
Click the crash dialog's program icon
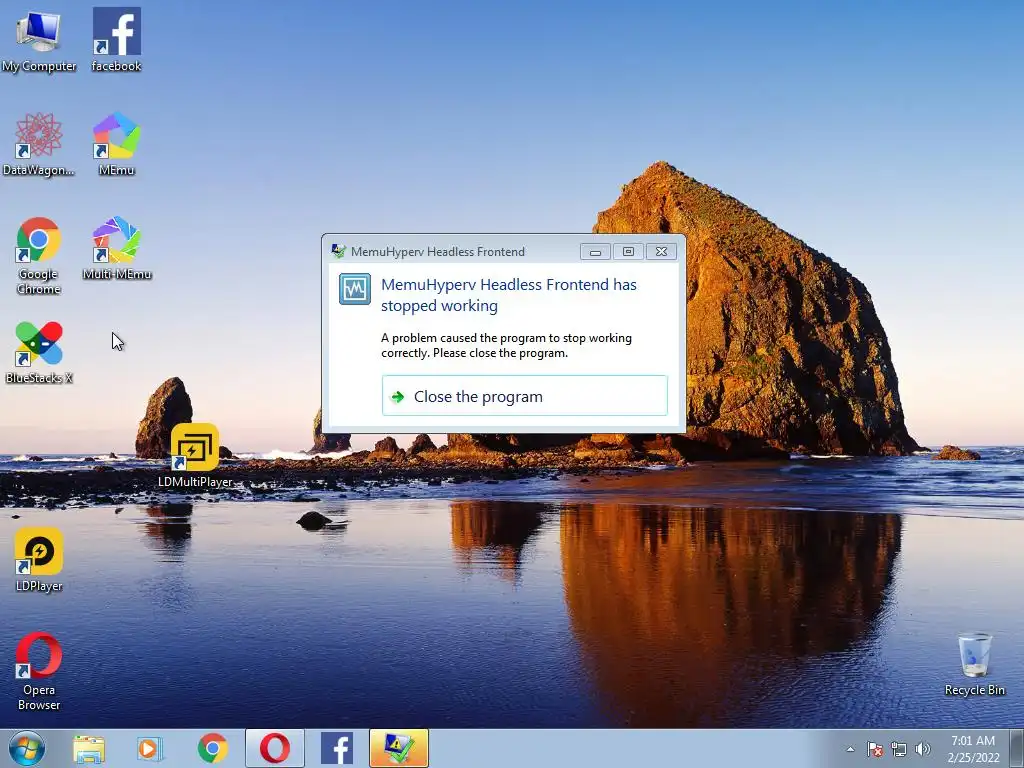[x=355, y=289]
